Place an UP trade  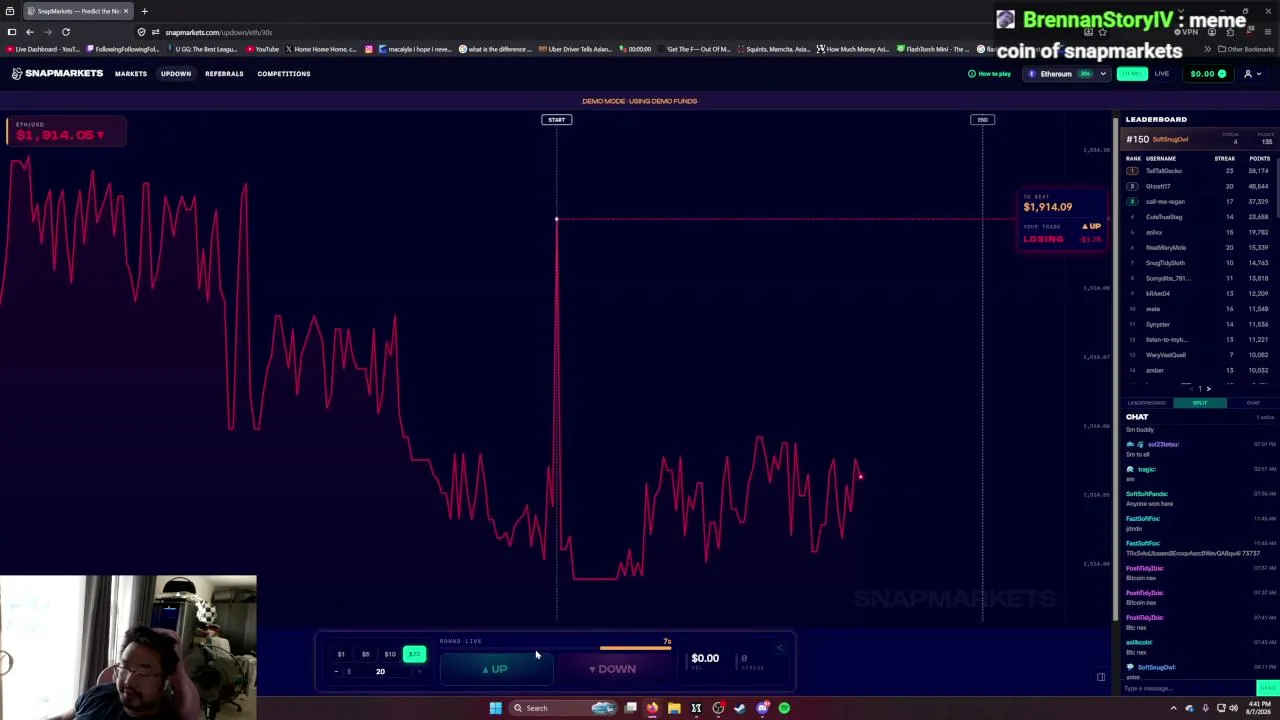coord(496,669)
